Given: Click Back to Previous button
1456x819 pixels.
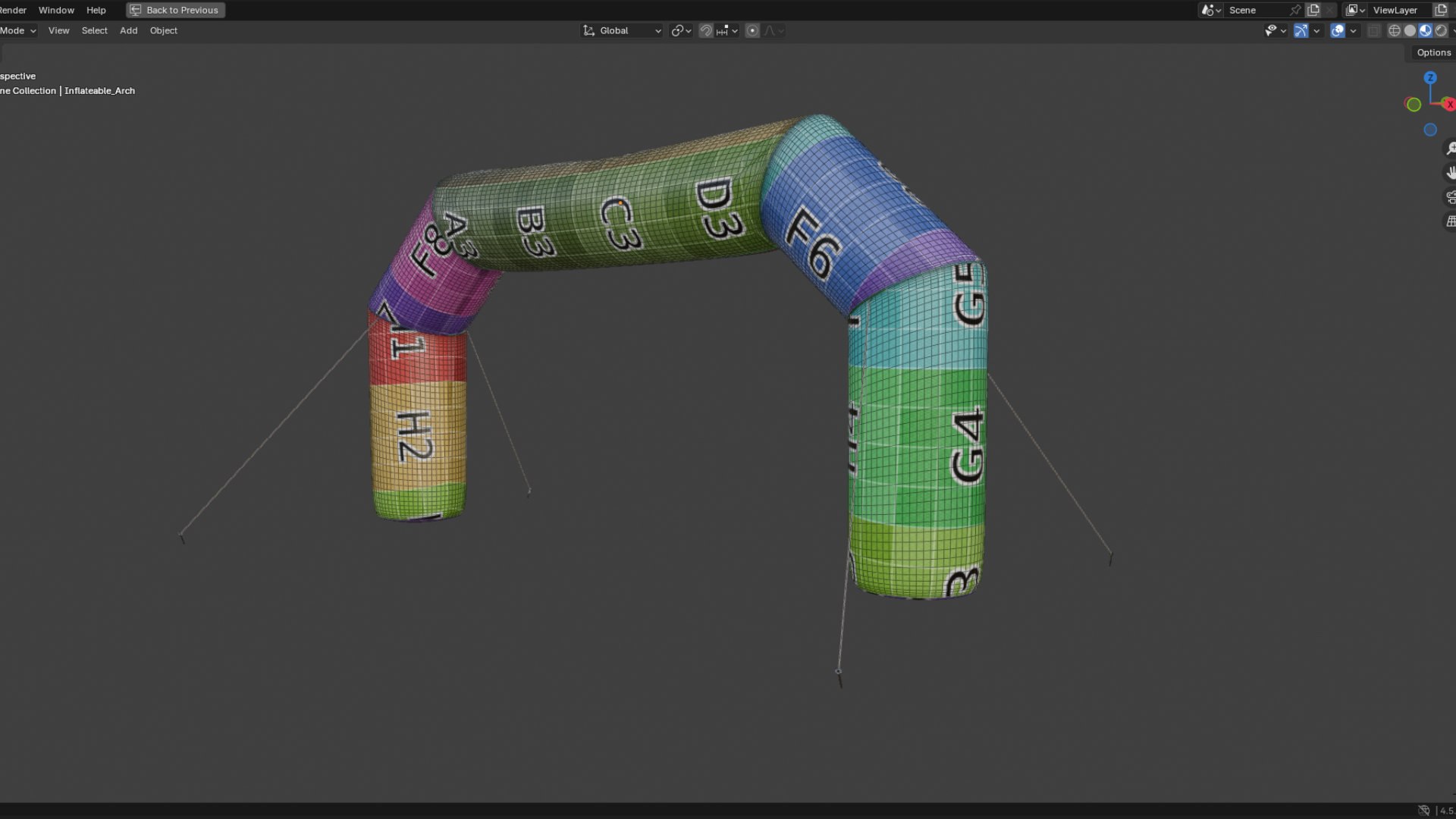Looking at the screenshot, I should (x=175, y=10).
